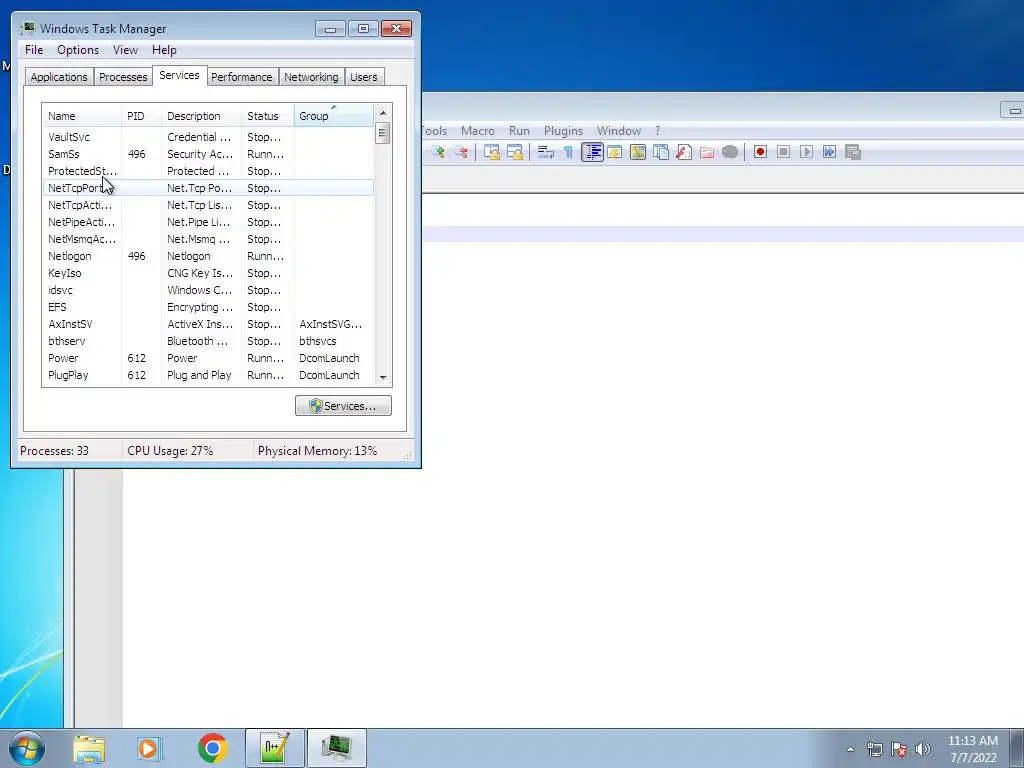Open File Explorer from taskbar

[x=89, y=748]
